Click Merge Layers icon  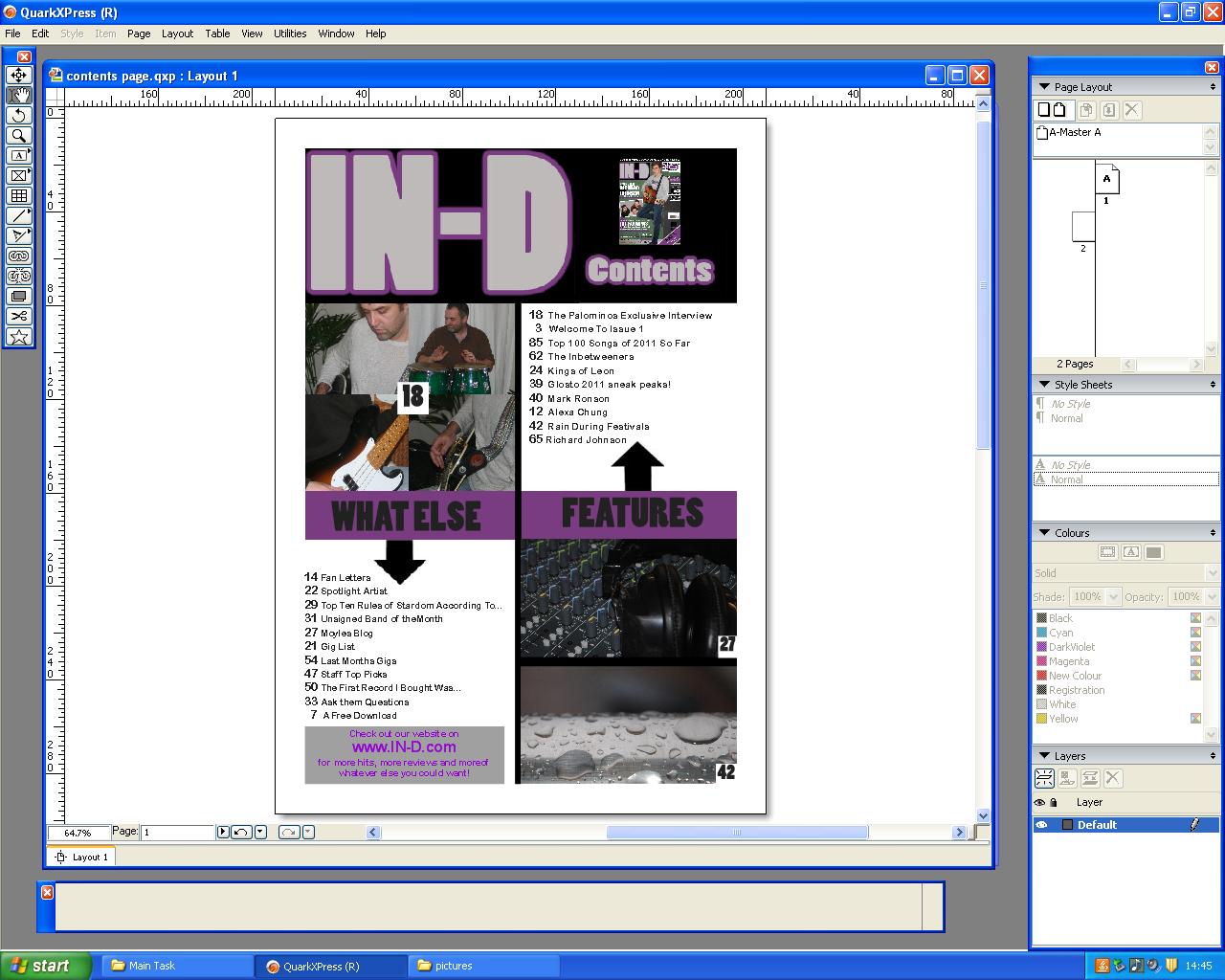coord(1090,778)
